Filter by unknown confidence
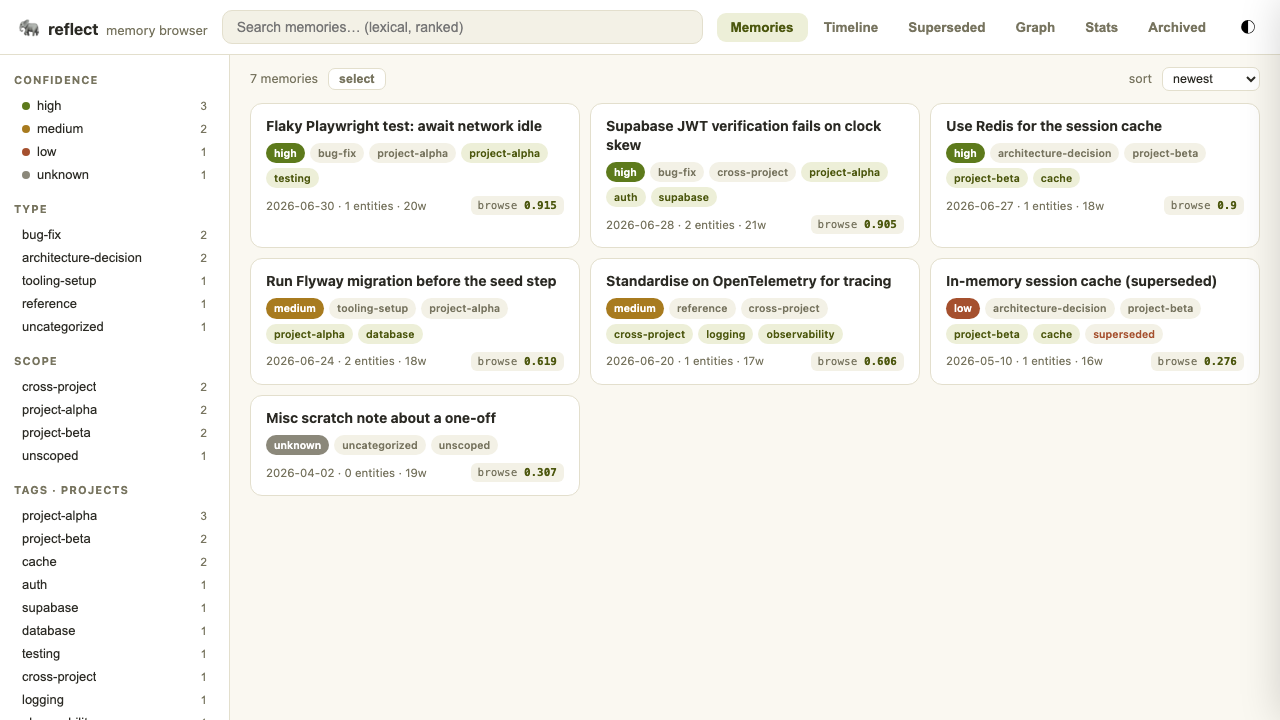Viewport: 1280px width, 720px height. pos(114,175)
